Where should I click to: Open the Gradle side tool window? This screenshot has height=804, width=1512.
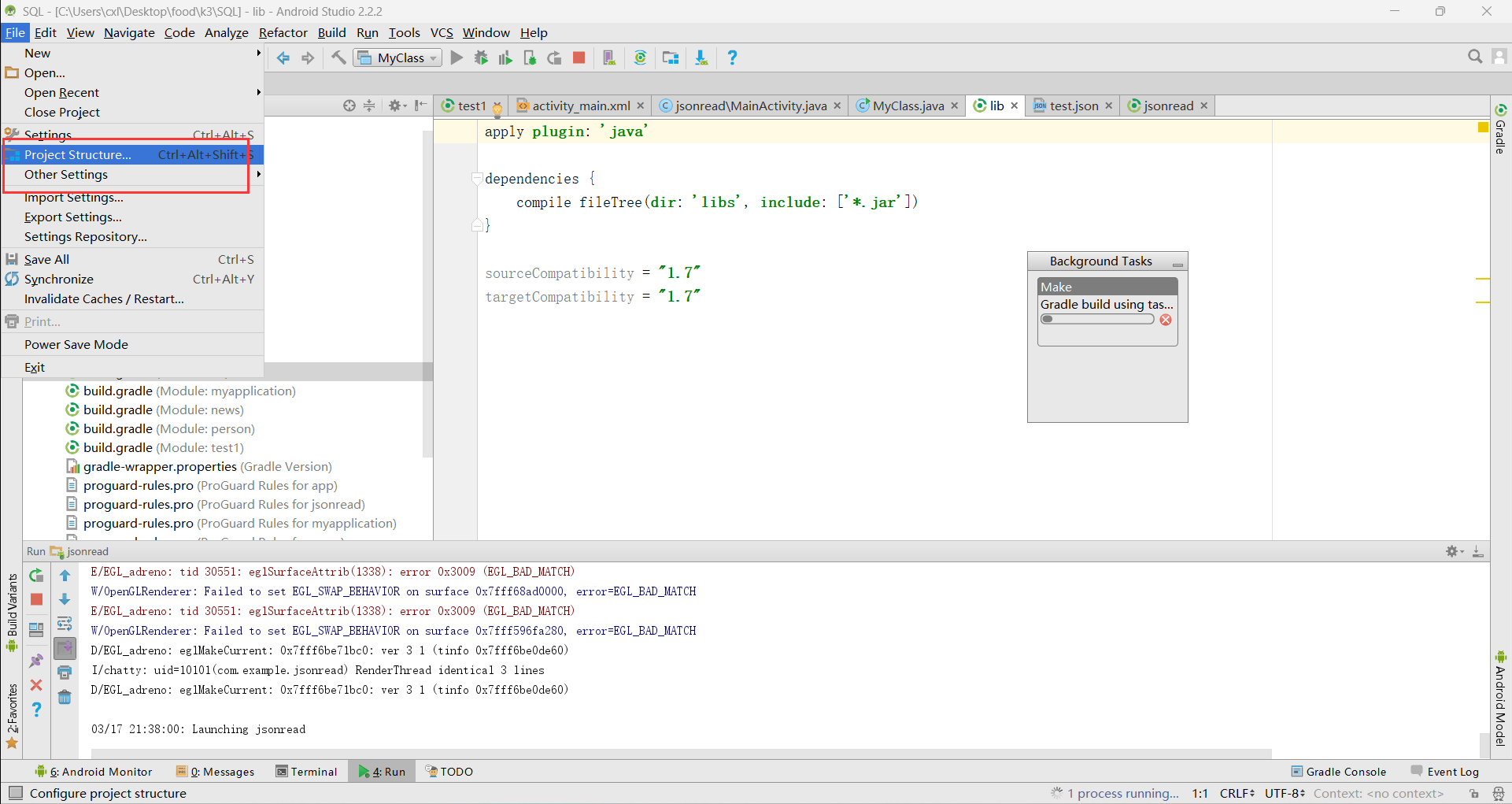click(1501, 128)
